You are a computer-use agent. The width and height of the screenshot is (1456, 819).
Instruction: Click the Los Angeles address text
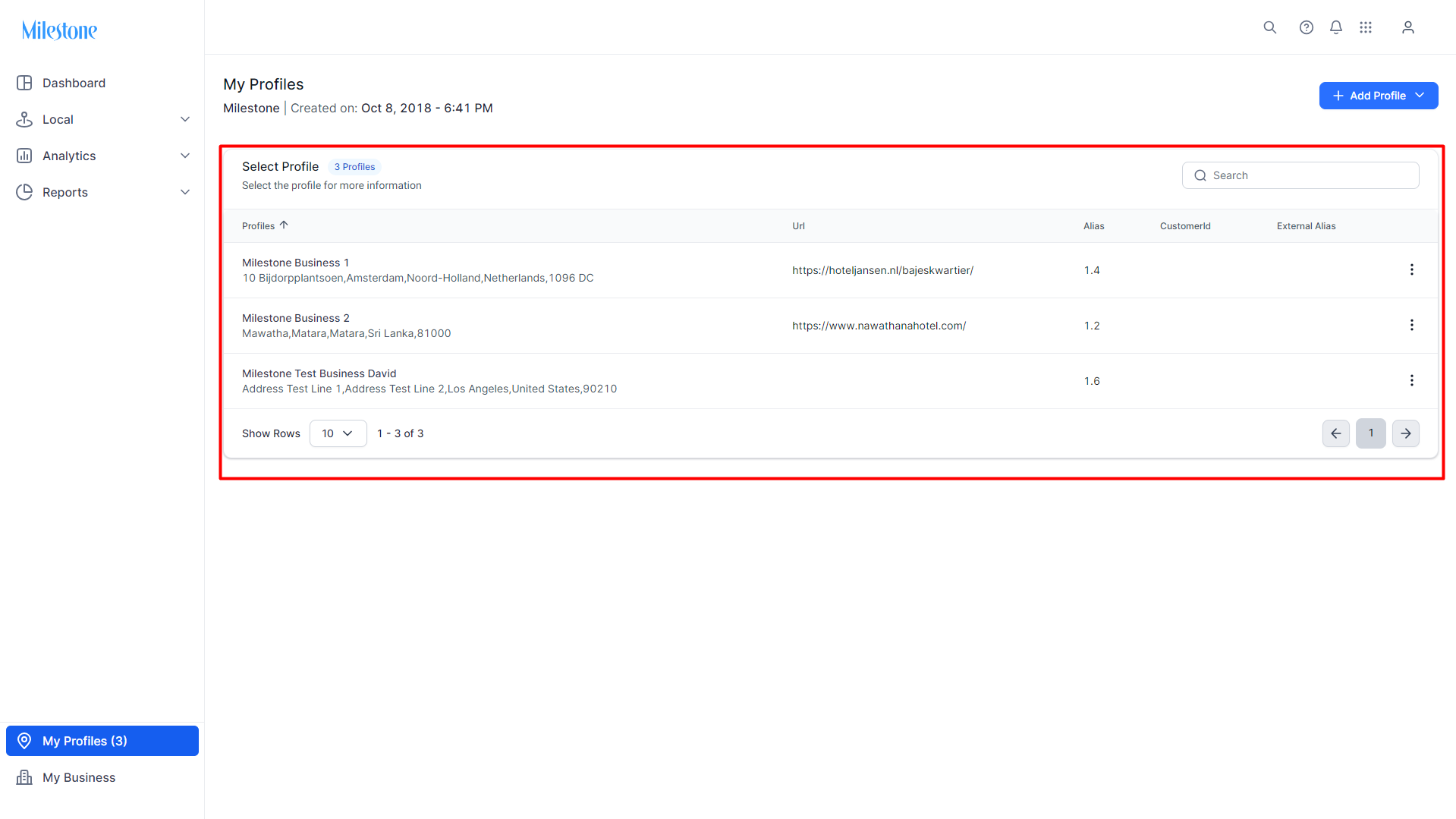click(x=429, y=389)
